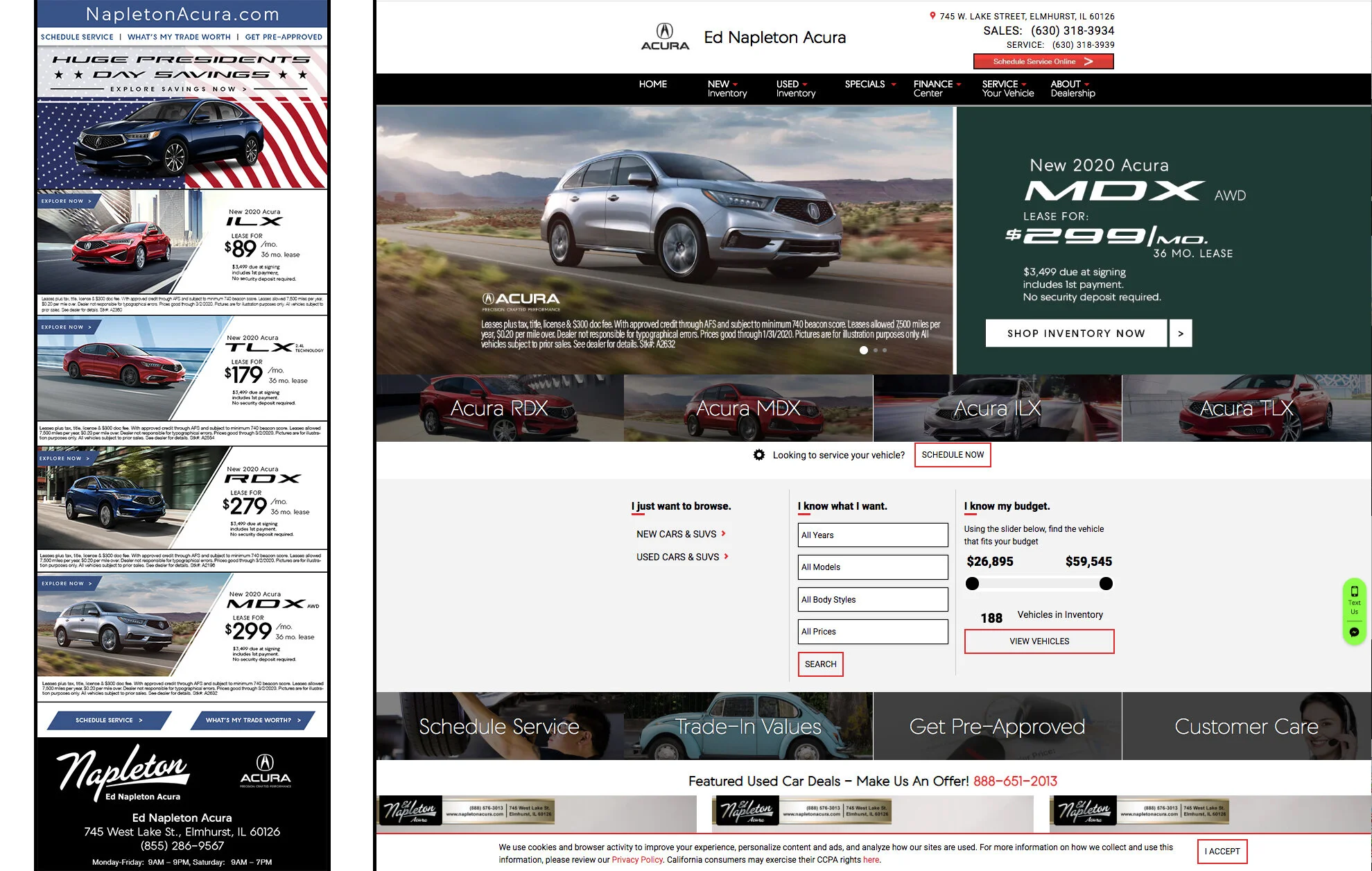Open the FINANCE Center menu

(936, 88)
